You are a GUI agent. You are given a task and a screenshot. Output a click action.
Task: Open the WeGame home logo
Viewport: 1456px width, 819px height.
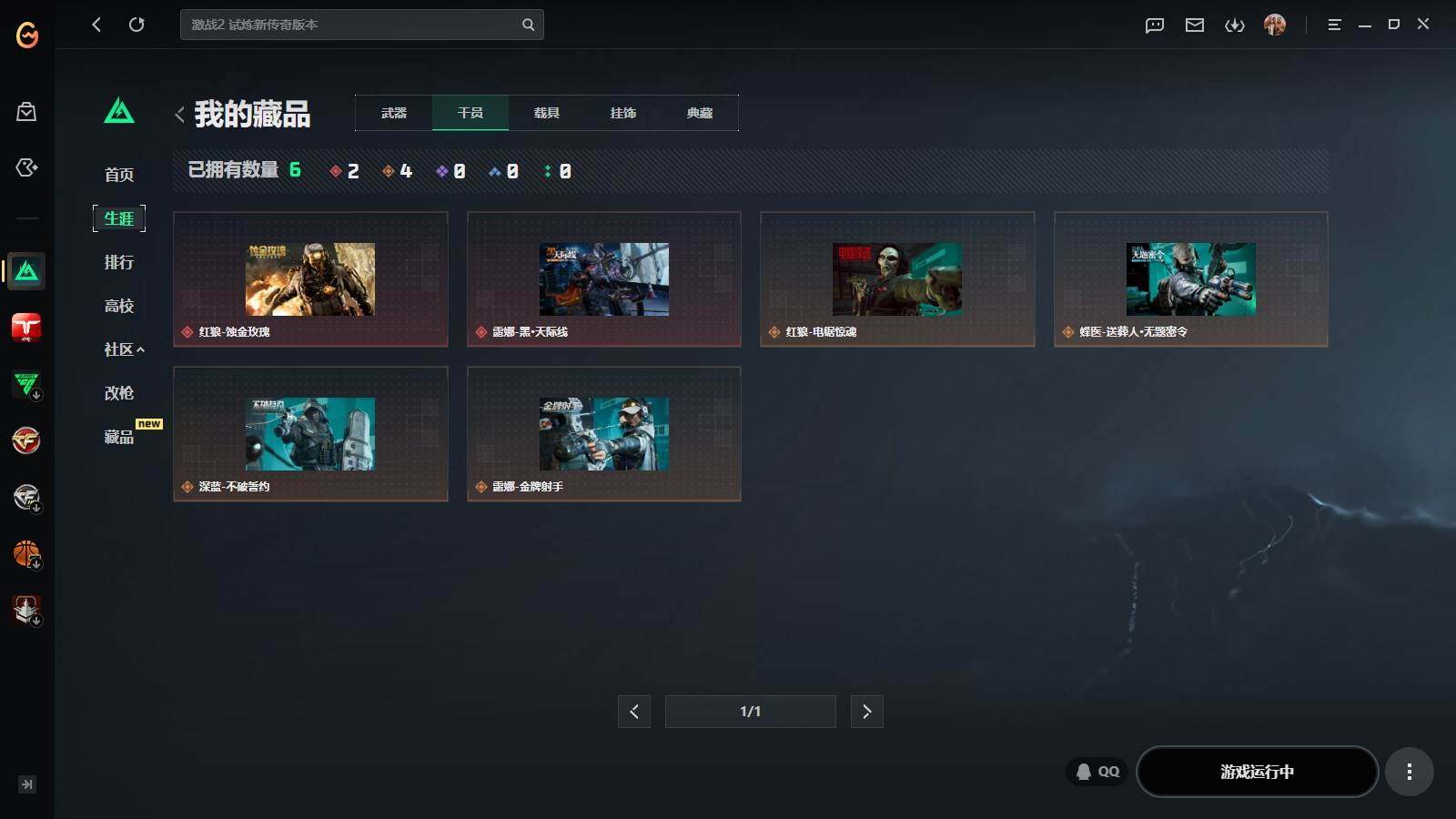point(27,35)
